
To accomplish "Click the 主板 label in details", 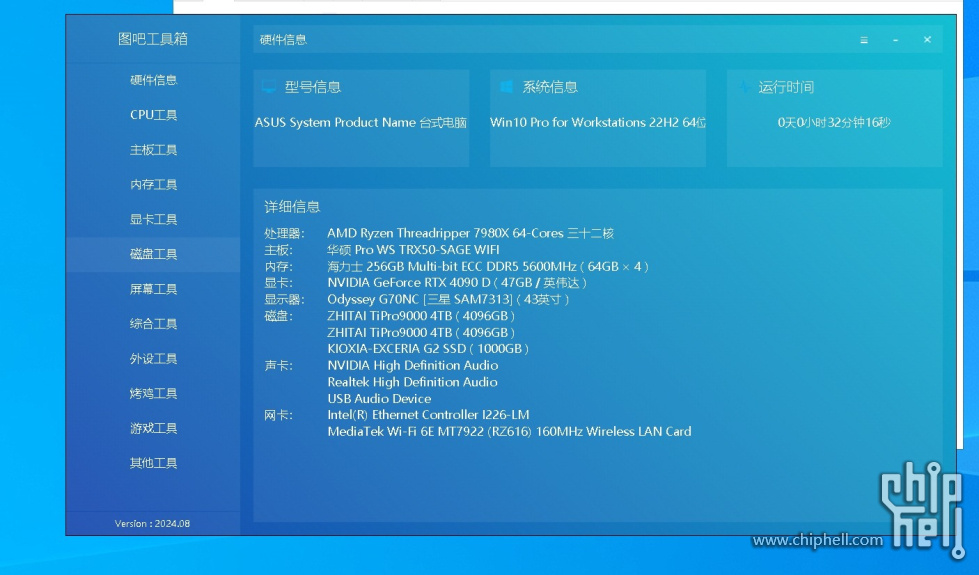I will pos(278,250).
